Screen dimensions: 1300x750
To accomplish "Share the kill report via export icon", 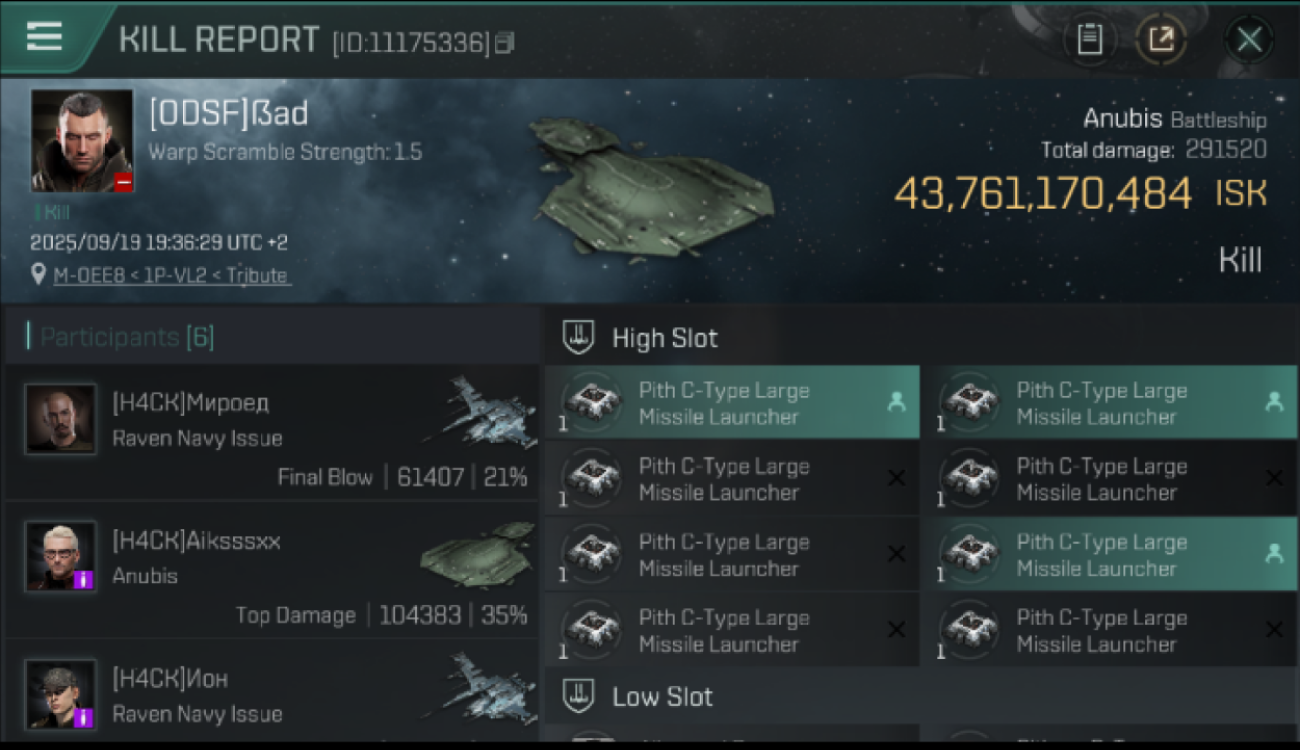I will (x=1160, y=40).
